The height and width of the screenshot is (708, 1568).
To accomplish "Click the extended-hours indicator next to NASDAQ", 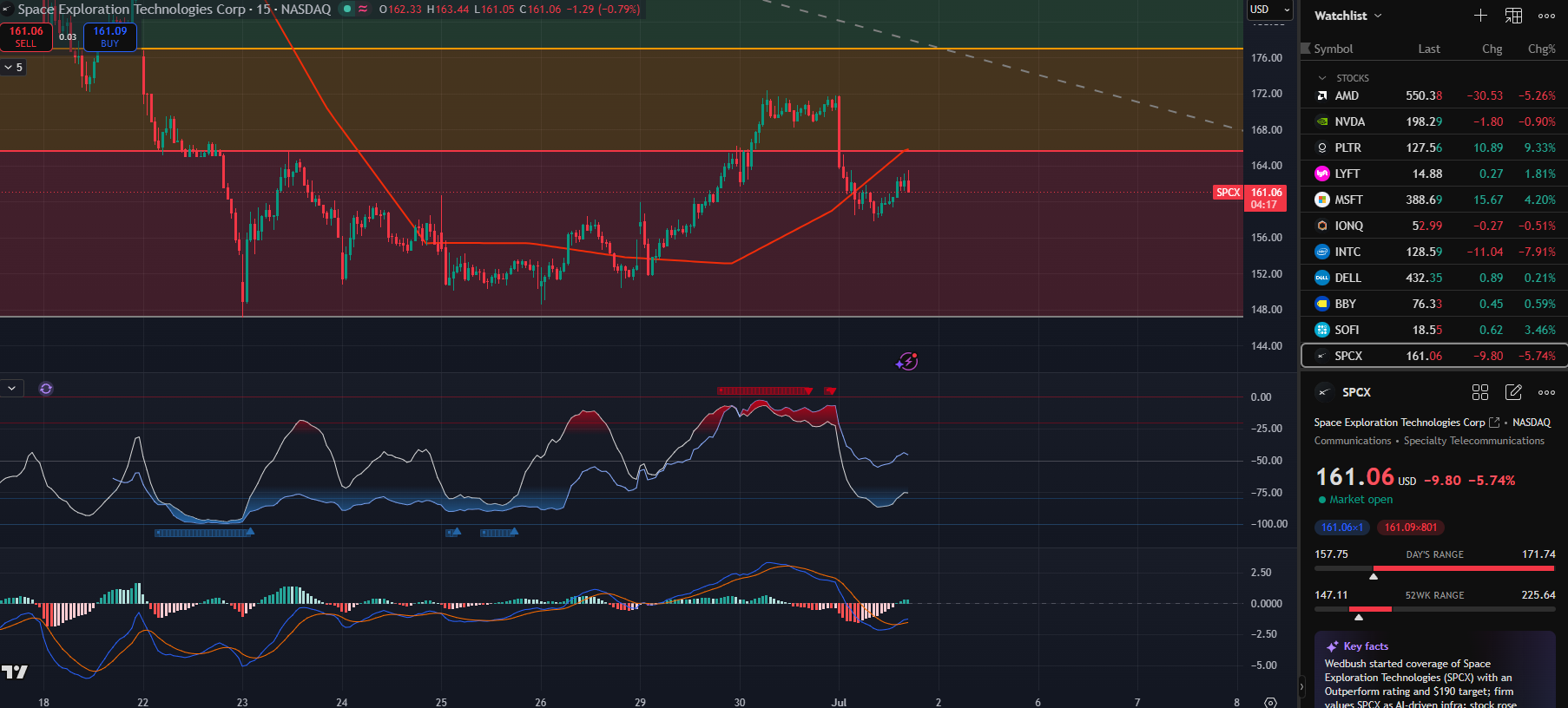I will (x=363, y=10).
